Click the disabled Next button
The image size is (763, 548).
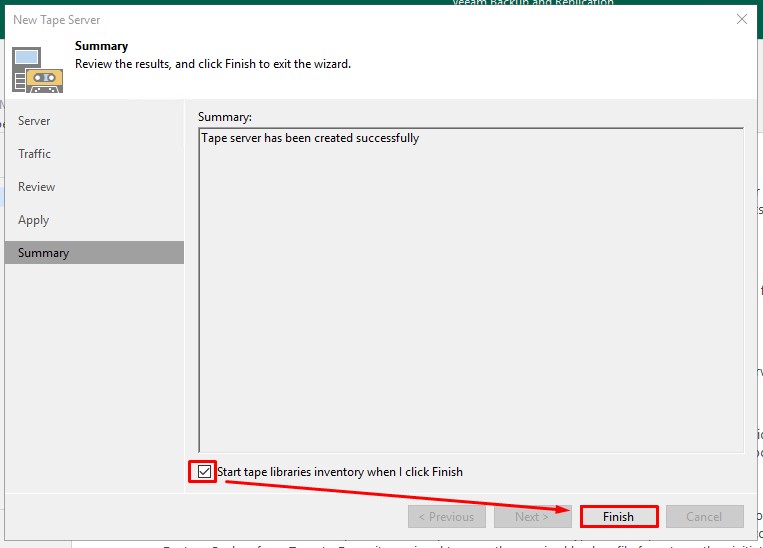pyautogui.click(x=532, y=517)
